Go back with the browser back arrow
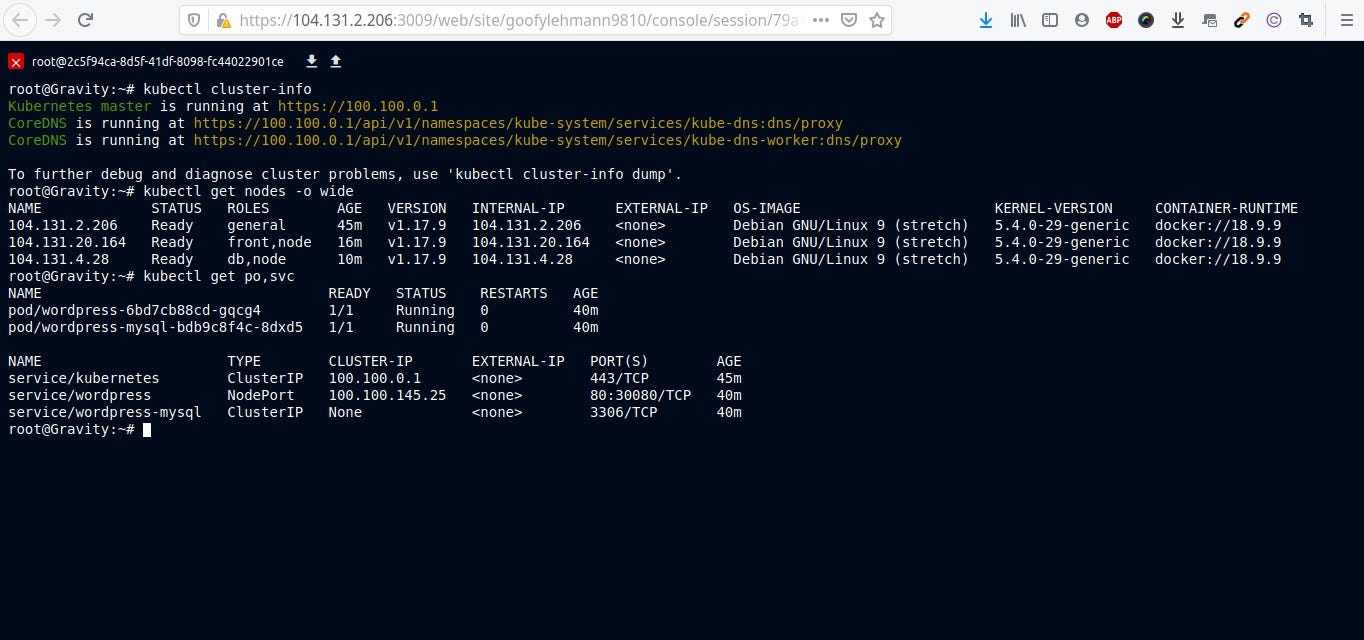Screen dimensions: 1364x640 (x=21, y=20)
